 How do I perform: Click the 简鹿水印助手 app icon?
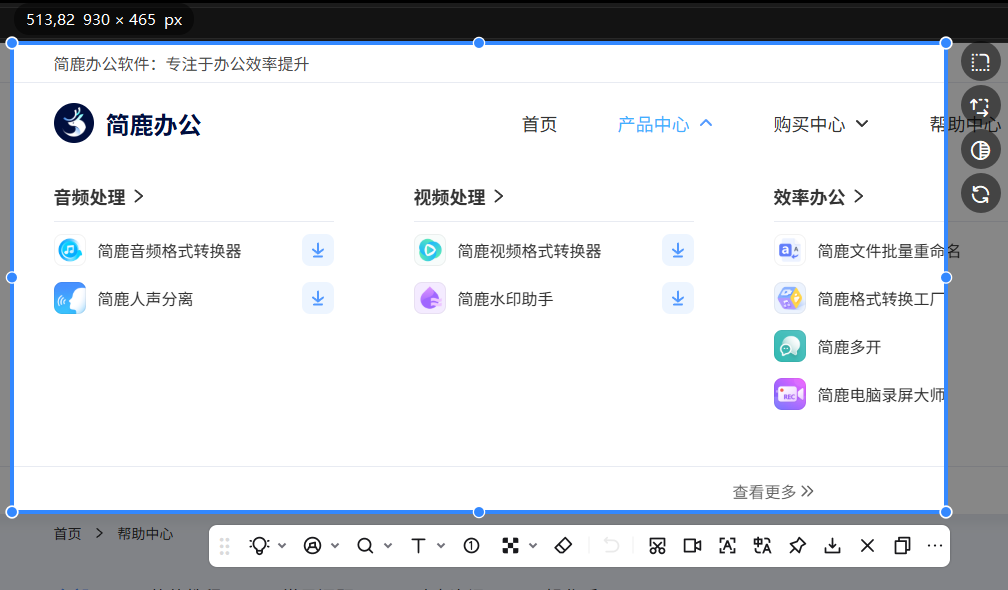[x=430, y=298]
